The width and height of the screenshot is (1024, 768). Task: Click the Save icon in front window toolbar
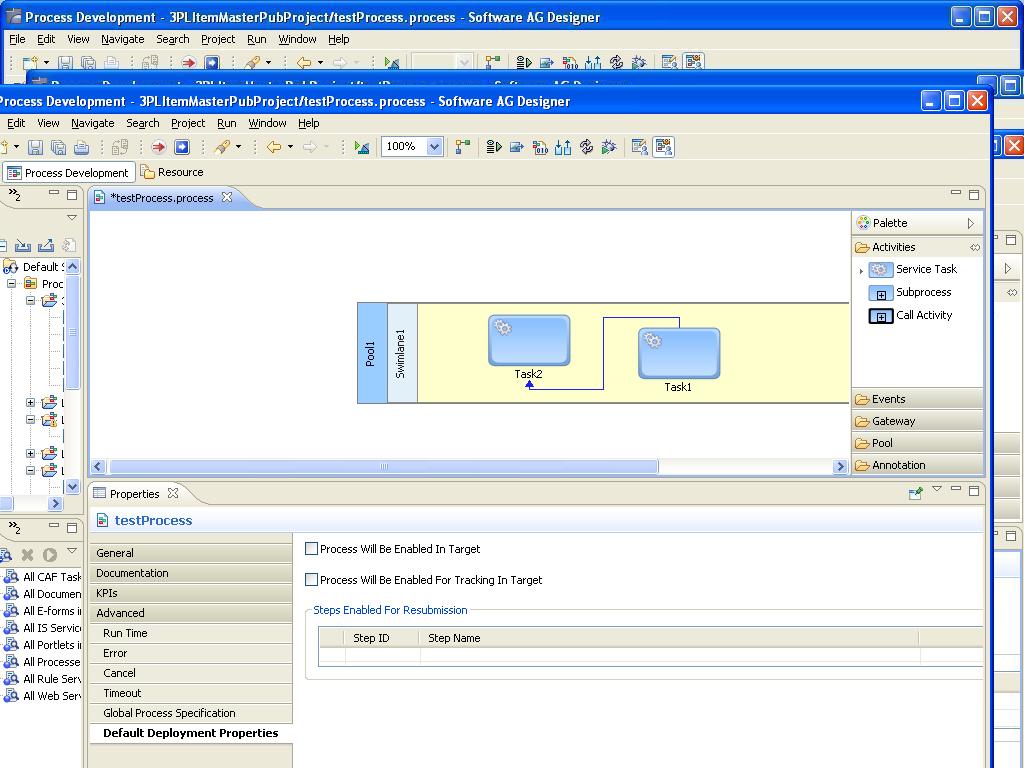click(35, 147)
